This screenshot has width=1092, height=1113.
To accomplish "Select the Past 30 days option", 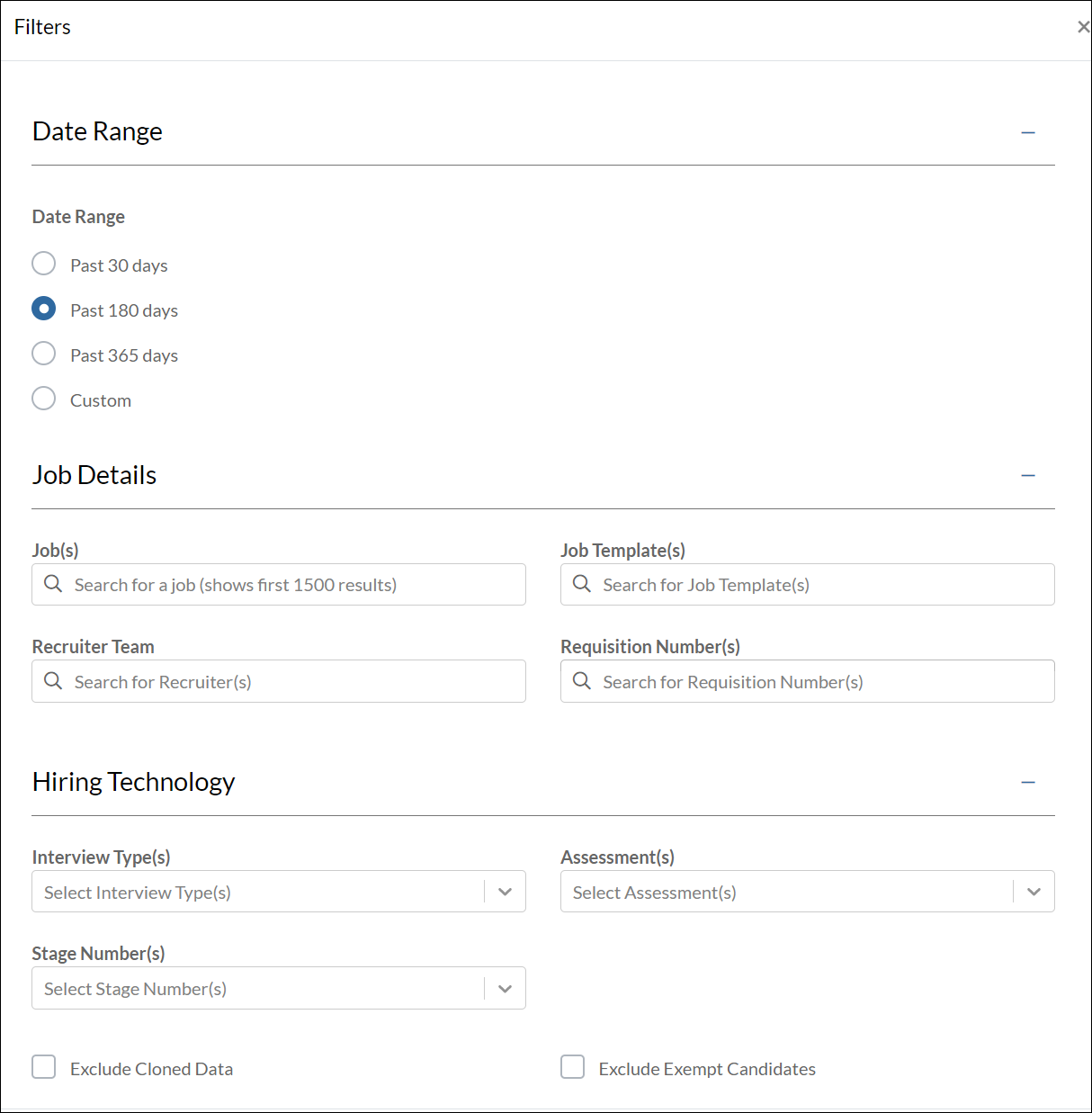I will [44, 264].
